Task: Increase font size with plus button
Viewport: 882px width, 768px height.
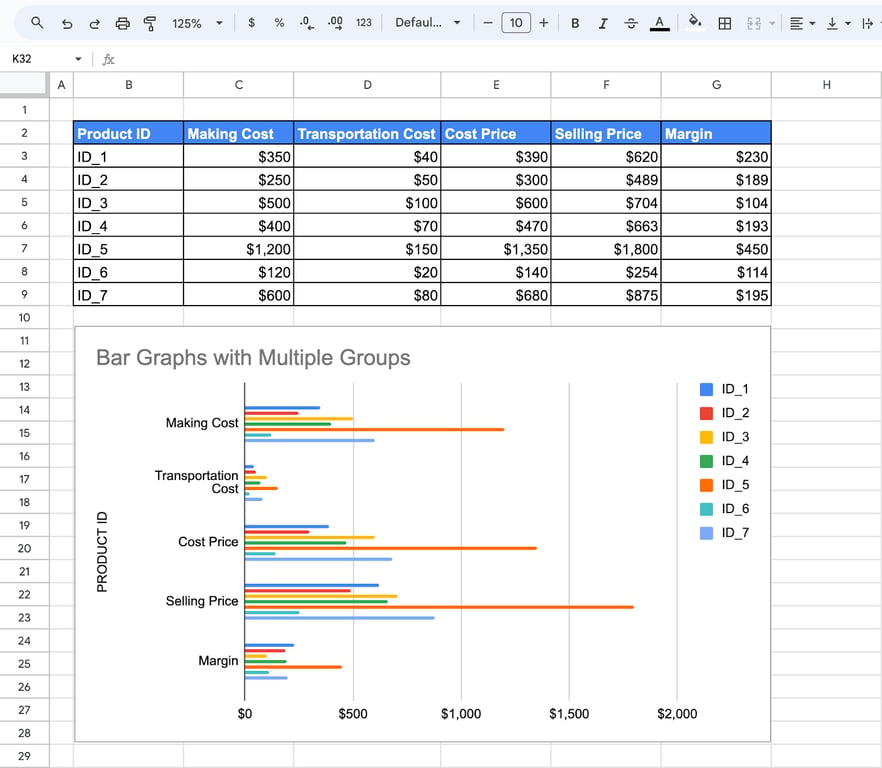Action: (543, 23)
